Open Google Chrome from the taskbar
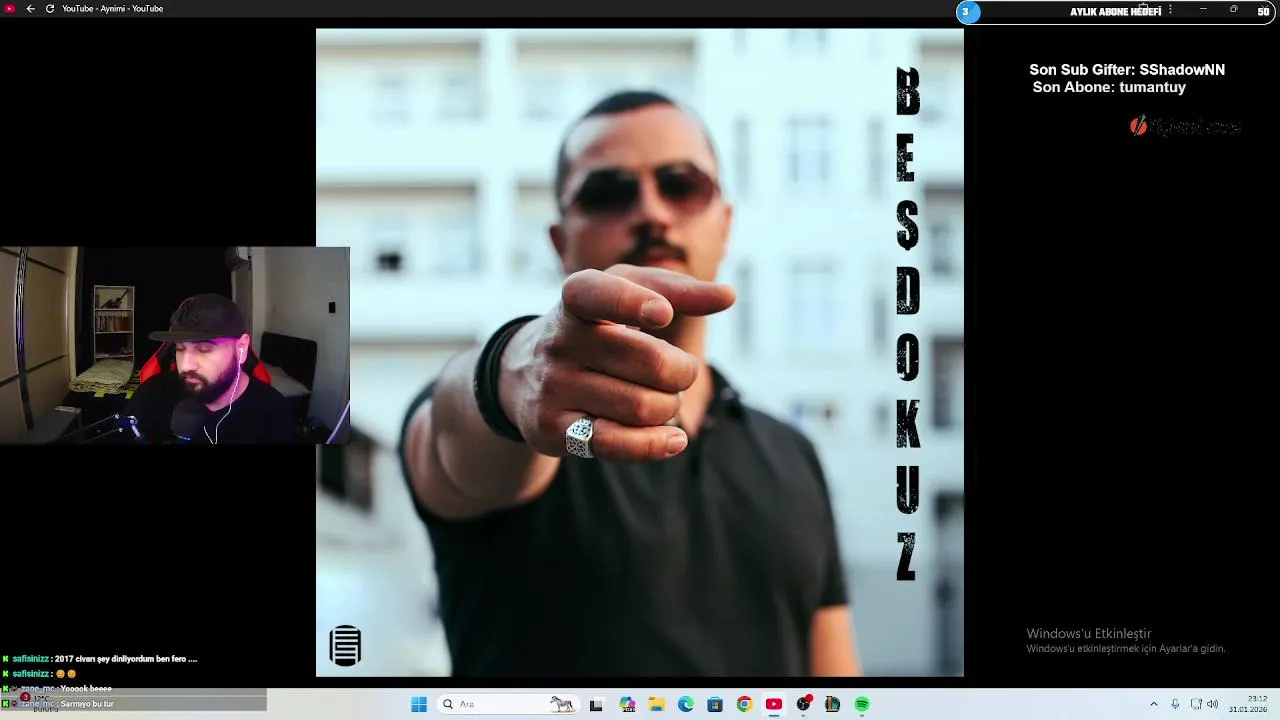The height and width of the screenshot is (720, 1280). point(744,704)
